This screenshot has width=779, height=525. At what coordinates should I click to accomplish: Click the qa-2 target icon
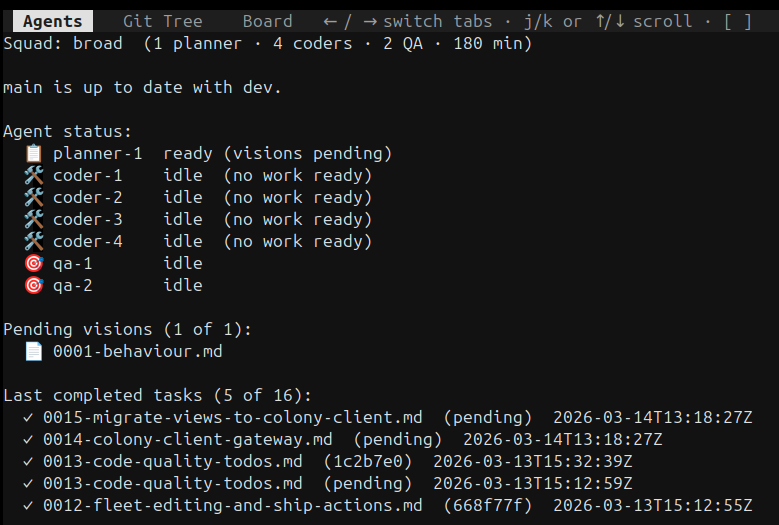33,286
